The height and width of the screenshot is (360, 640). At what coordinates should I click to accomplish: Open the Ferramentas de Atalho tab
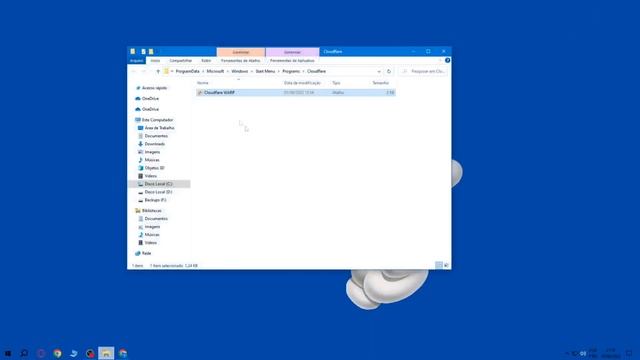pos(240,60)
